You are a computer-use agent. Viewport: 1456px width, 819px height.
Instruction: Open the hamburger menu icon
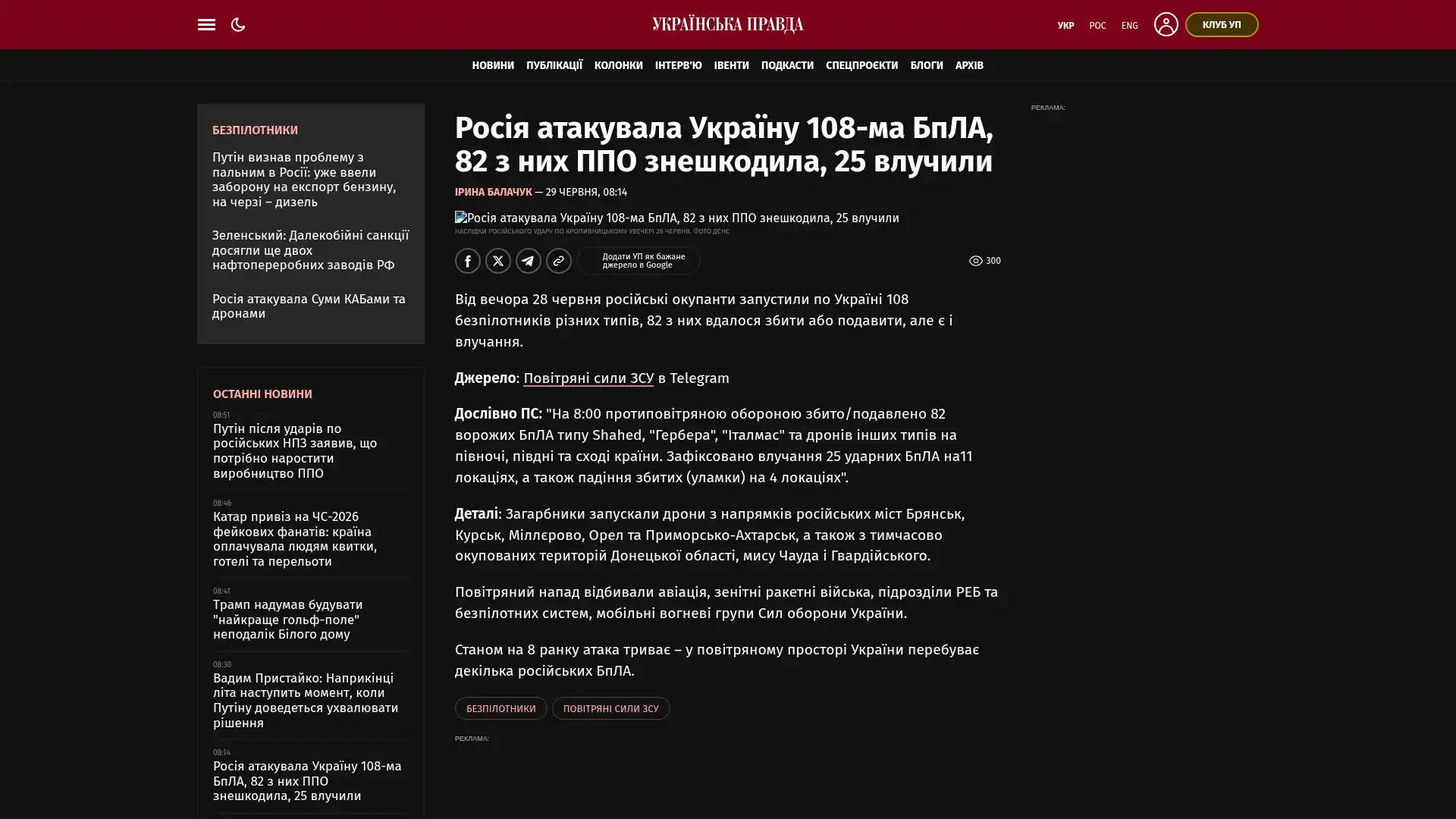(x=206, y=24)
